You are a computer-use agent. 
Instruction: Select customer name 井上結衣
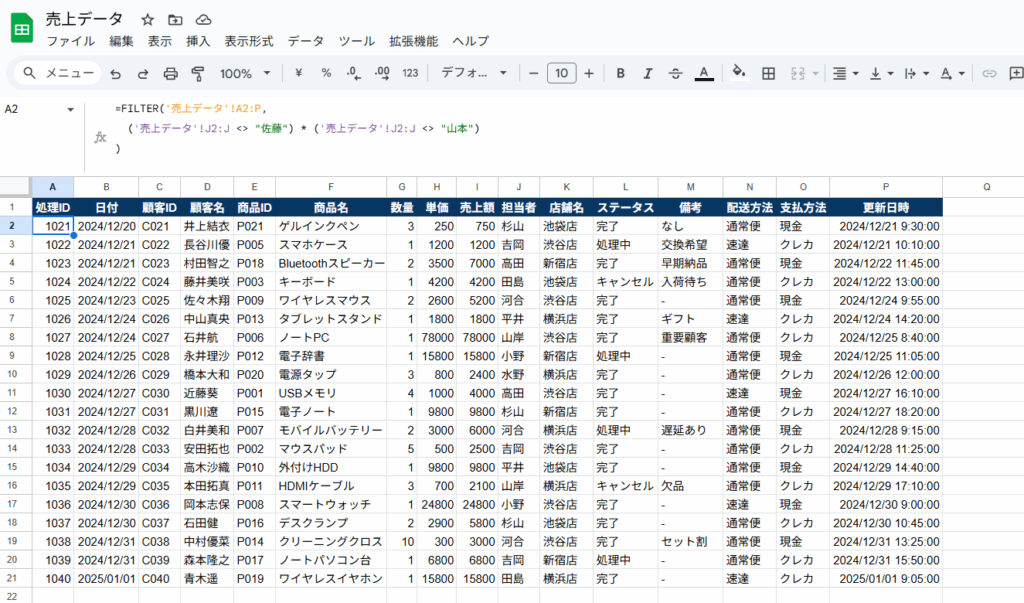coord(207,226)
